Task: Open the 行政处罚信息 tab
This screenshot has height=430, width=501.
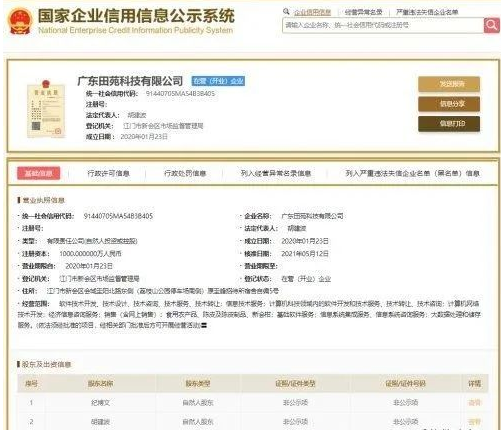Action: [185, 173]
